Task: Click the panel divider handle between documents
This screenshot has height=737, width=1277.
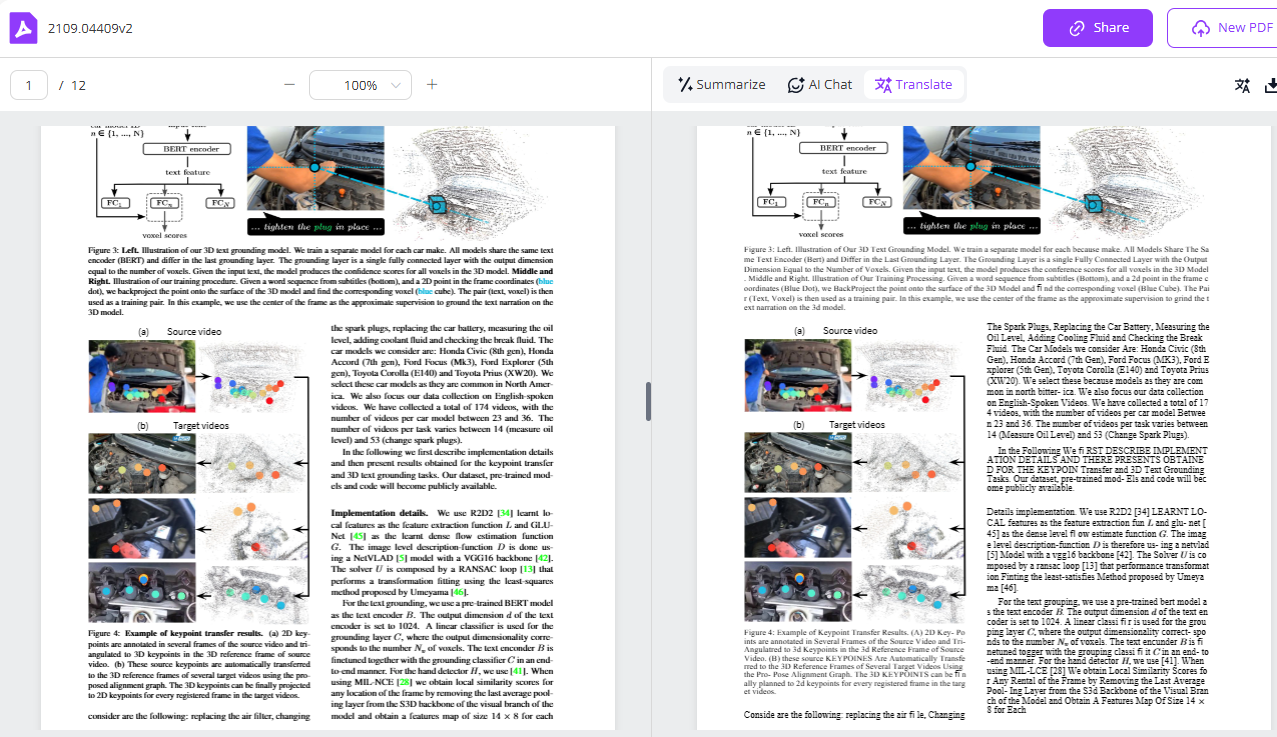Action: click(x=648, y=401)
